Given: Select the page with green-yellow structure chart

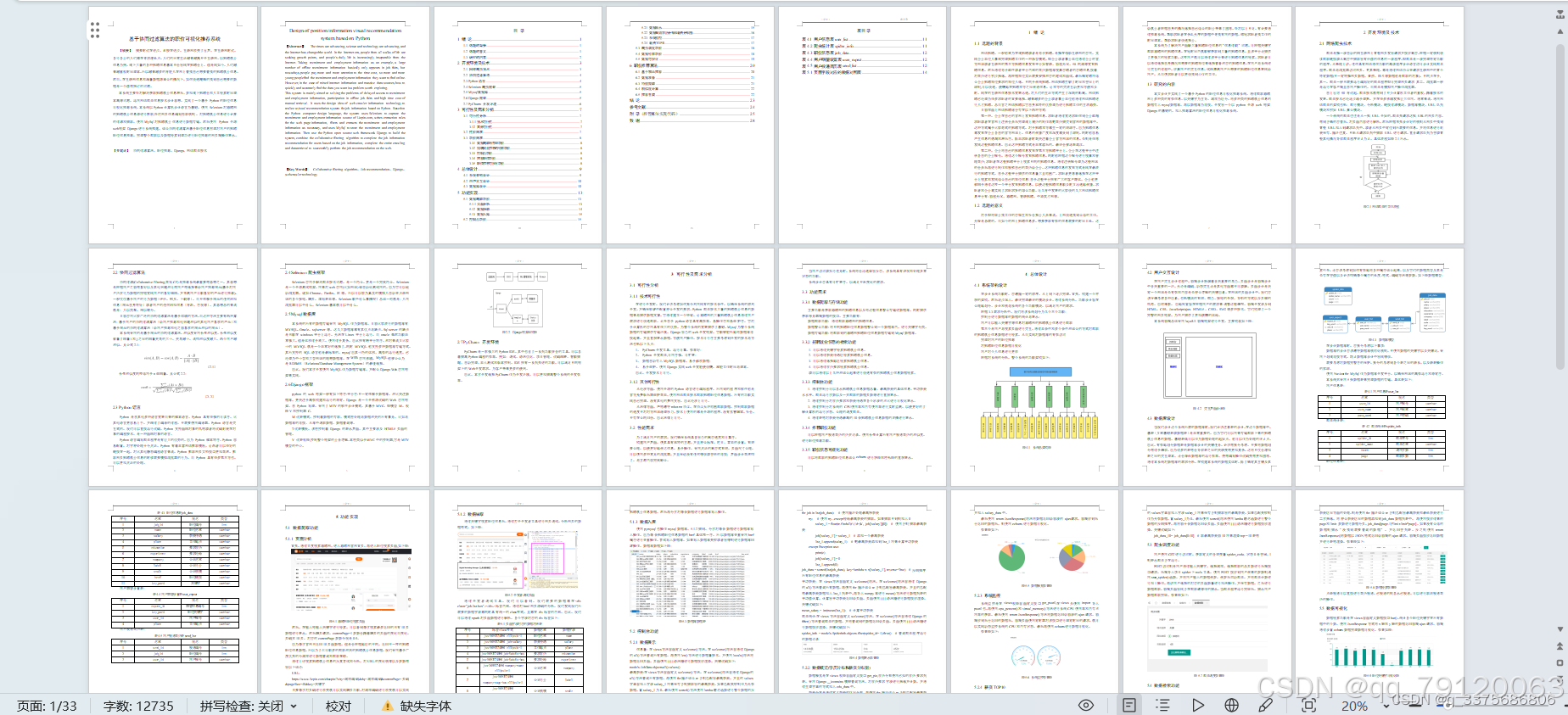Looking at the screenshot, I should [1035, 367].
